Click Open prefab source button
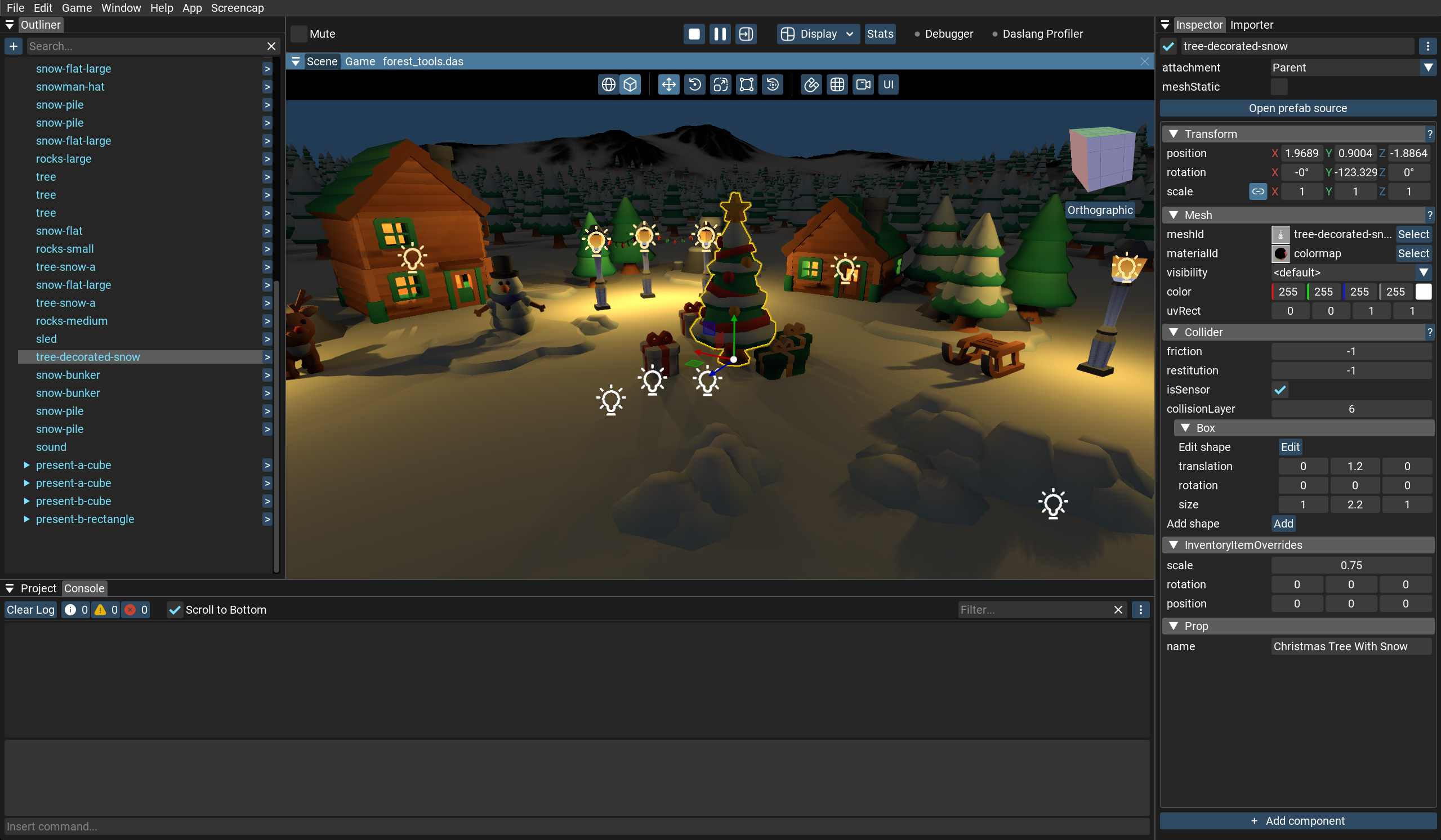Viewport: 1441px width, 840px height. pyautogui.click(x=1297, y=108)
